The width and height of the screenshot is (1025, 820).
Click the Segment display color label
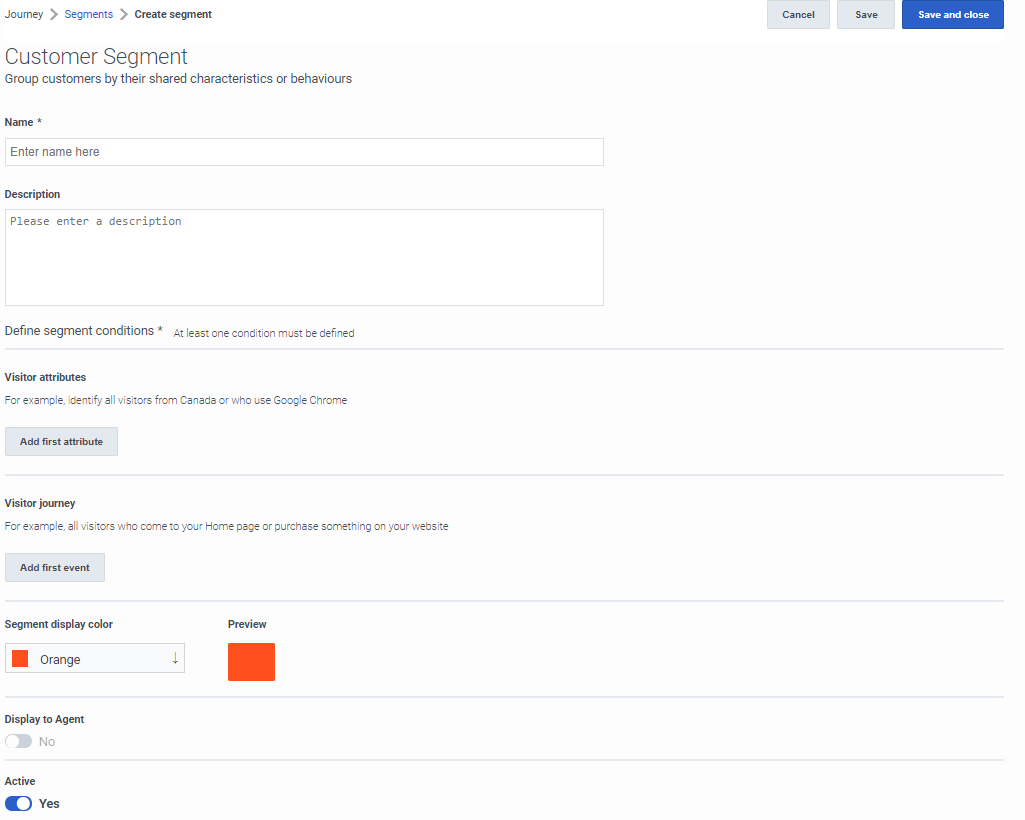tap(59, 624)
